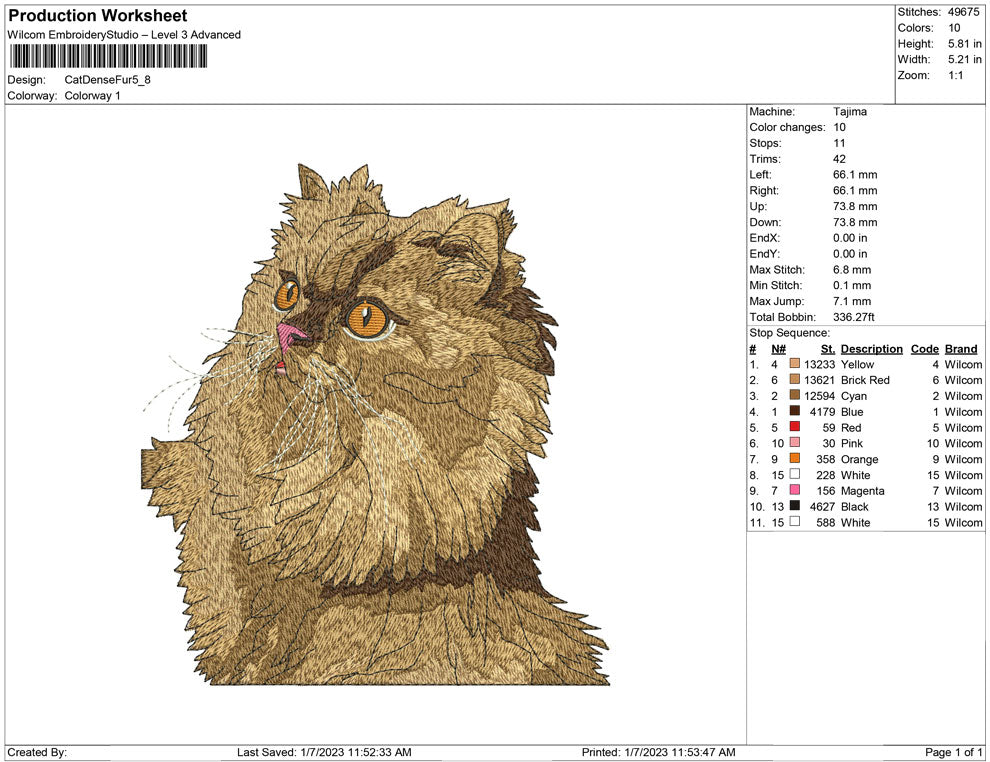Click the Colorway 1 label
This screenshot has height=762, width=990.
coord(91,96)
